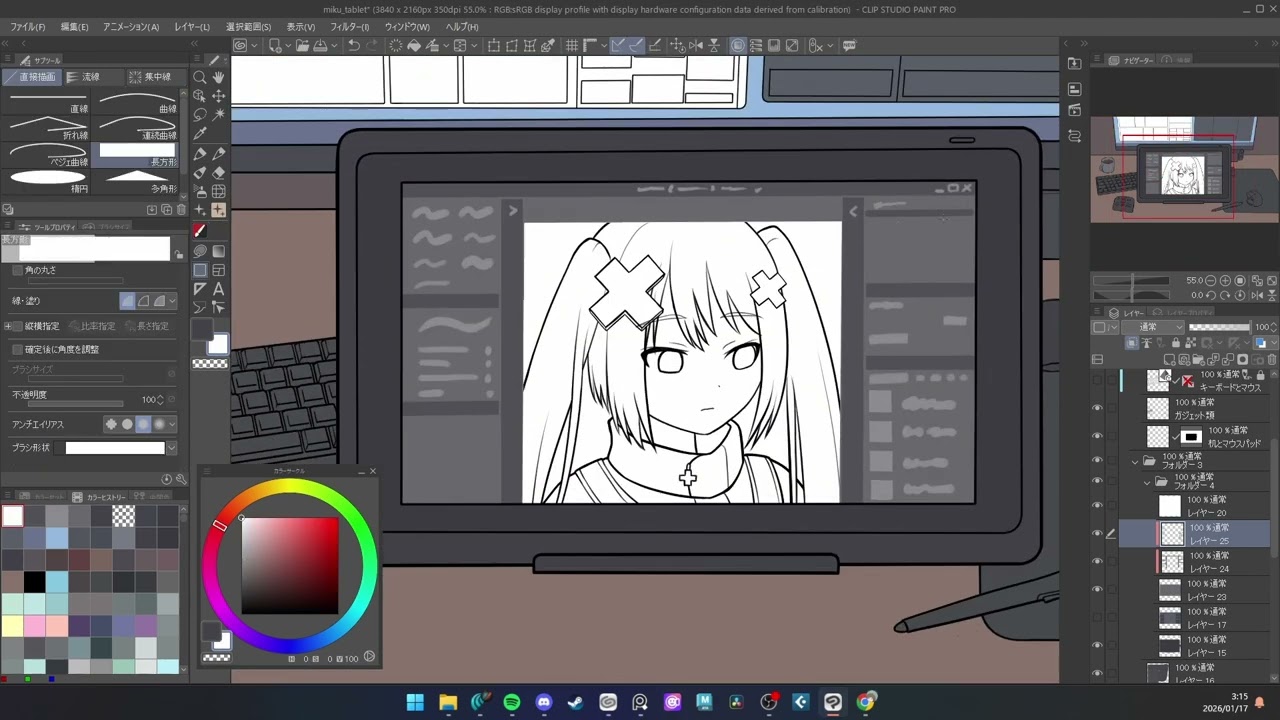Viewport: 1280px width, 720px height.
Task: Click the fill bucket icon in command bar
Action: click(414, 46)
